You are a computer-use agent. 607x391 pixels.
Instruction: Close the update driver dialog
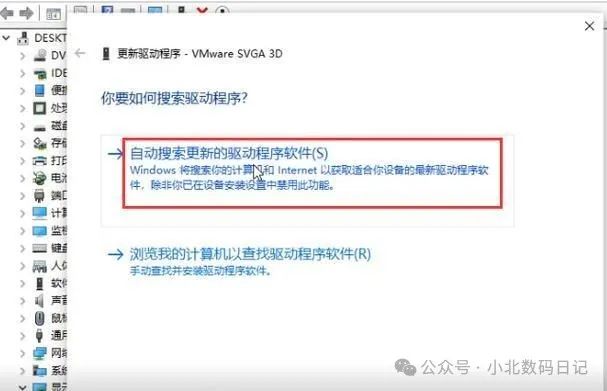(589, 26)
